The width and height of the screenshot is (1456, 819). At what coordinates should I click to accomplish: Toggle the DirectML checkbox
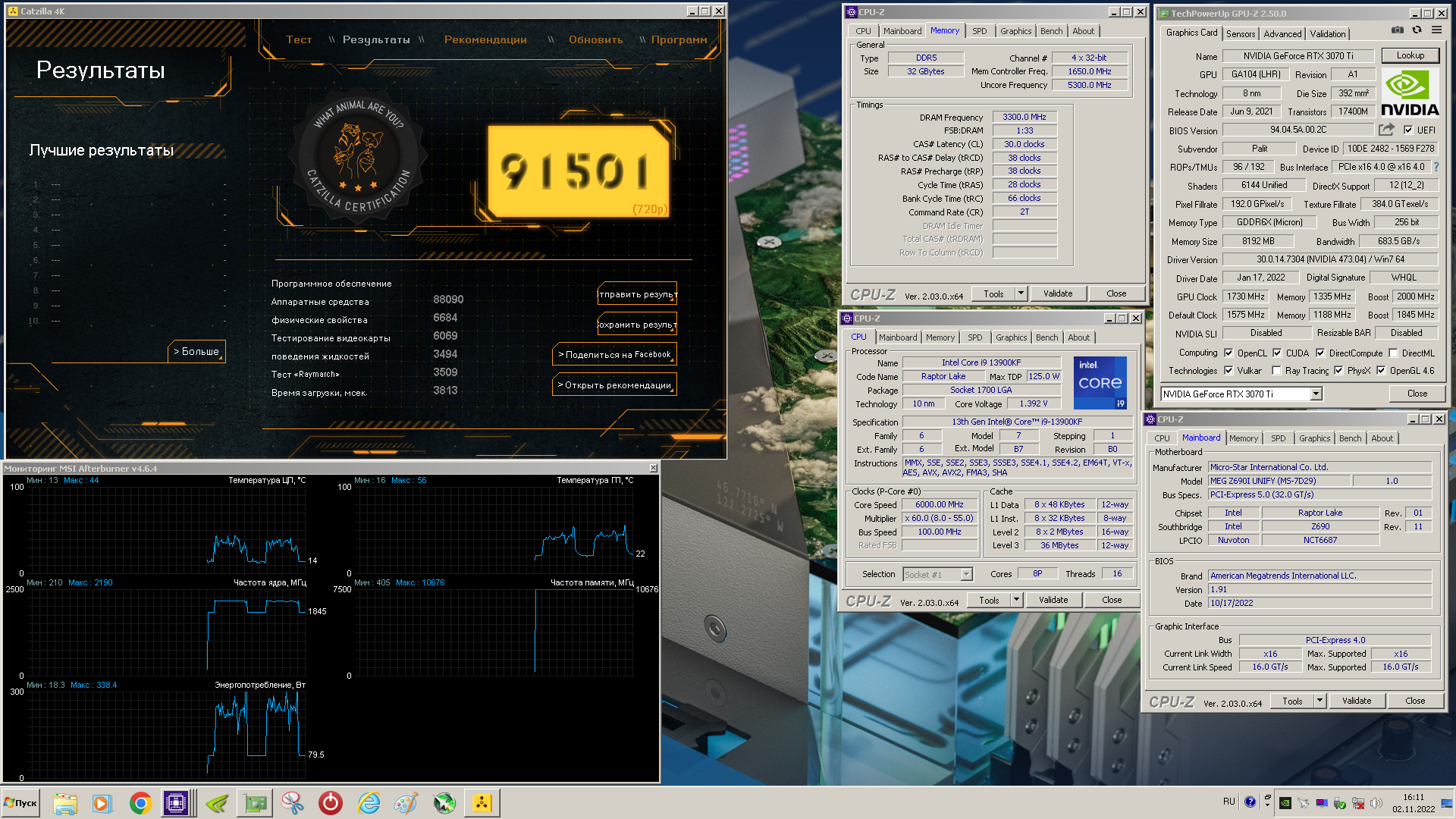tap(1393, 353)
